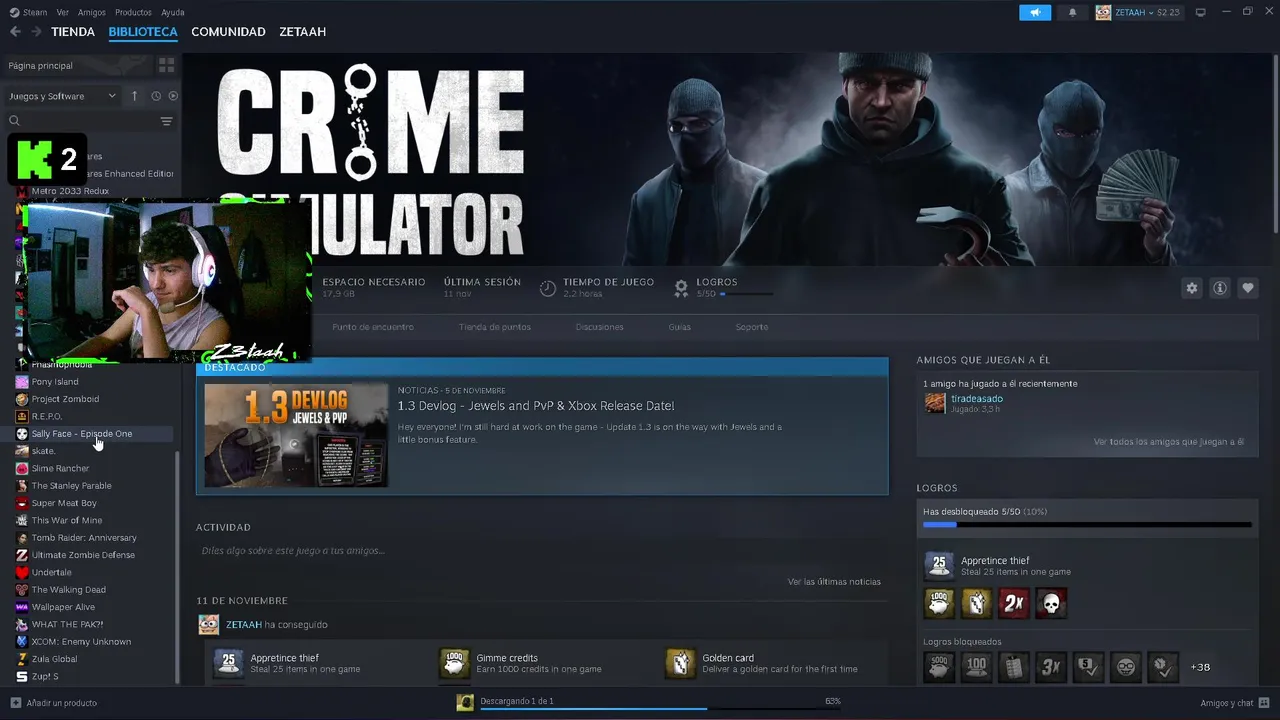
Task: Open the ZETAAH profile section
Action: 302,32
